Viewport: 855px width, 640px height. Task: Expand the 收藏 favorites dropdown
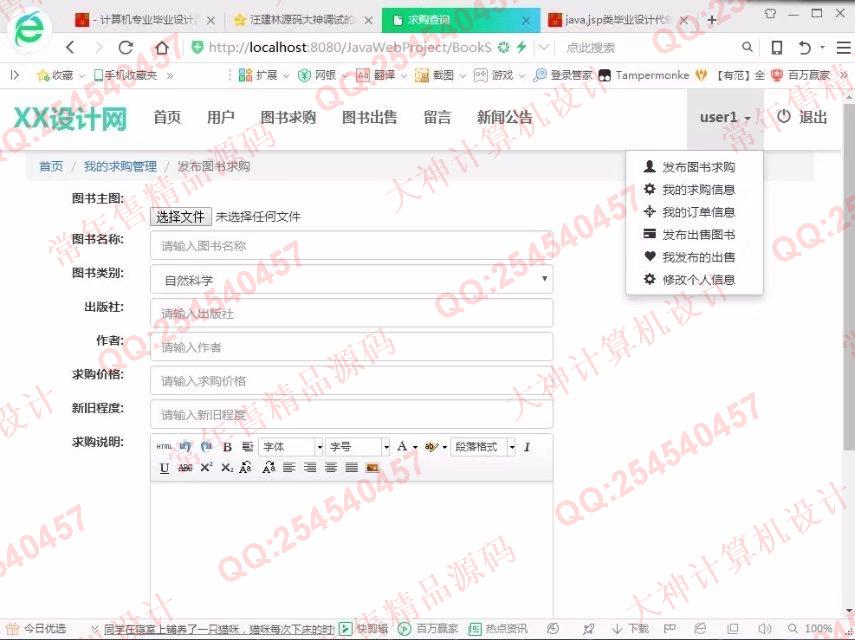coord(82,76)
